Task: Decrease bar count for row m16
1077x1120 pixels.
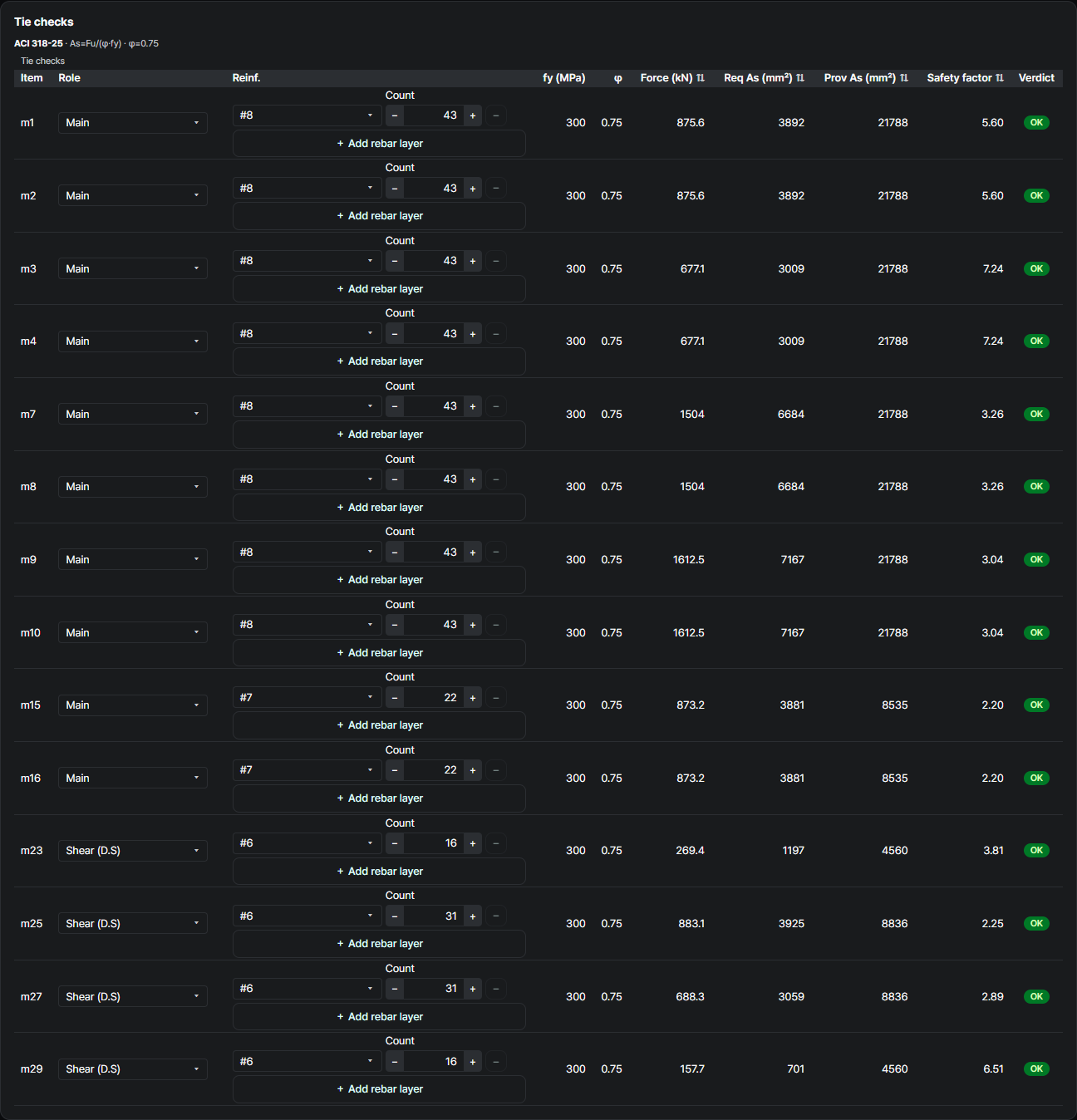Action: point(395,770)
